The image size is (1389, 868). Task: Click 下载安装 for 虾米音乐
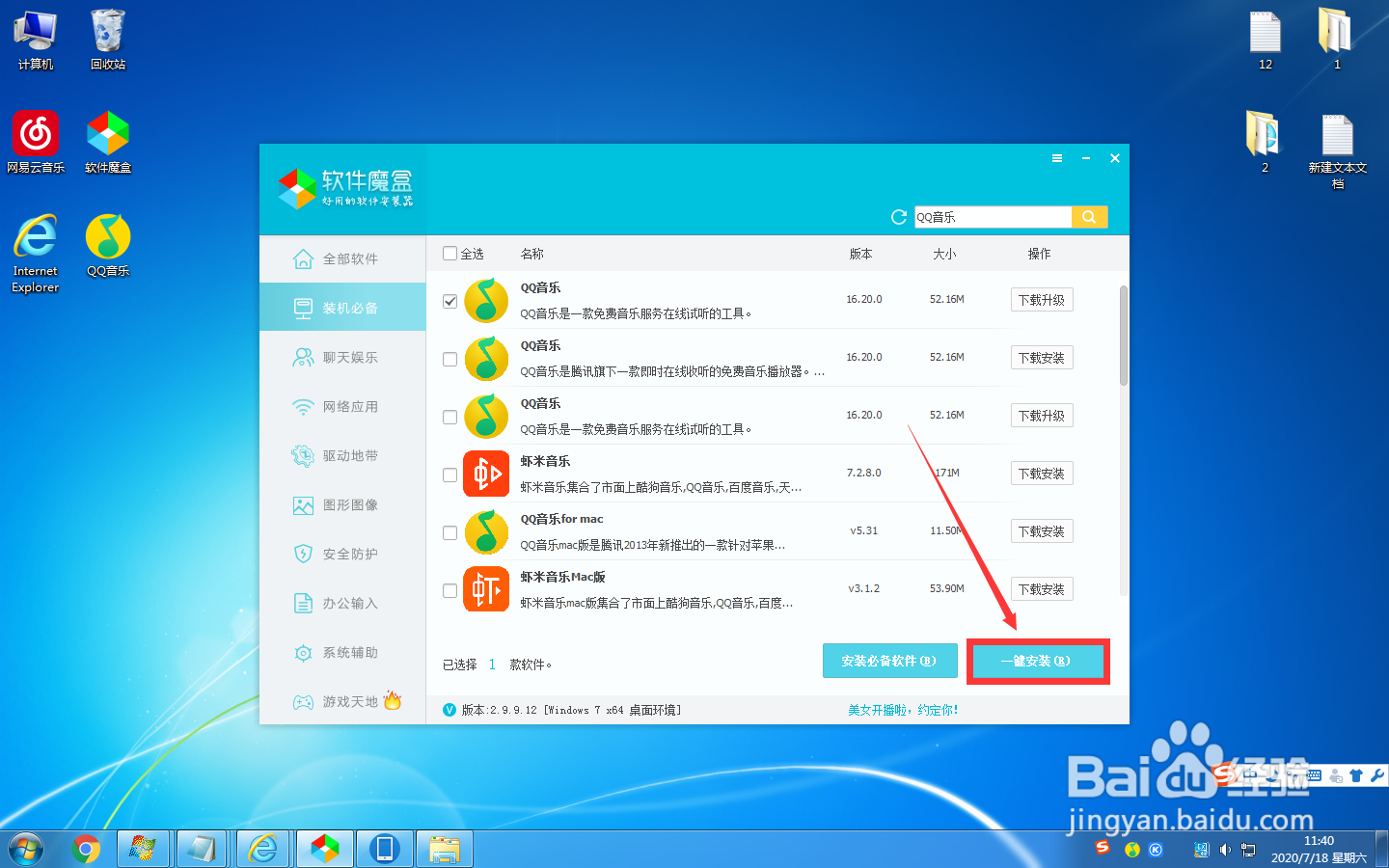1042,474
